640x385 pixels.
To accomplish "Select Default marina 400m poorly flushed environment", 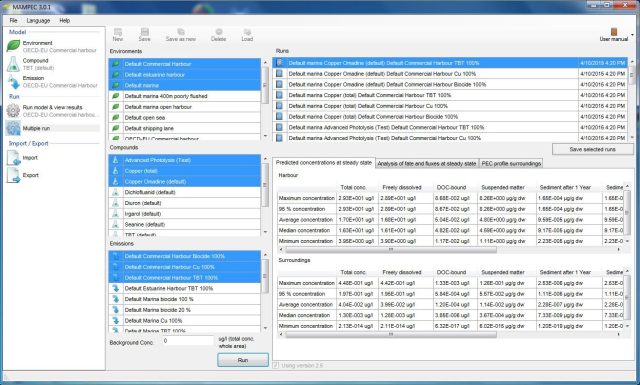I will click(184, 96).
